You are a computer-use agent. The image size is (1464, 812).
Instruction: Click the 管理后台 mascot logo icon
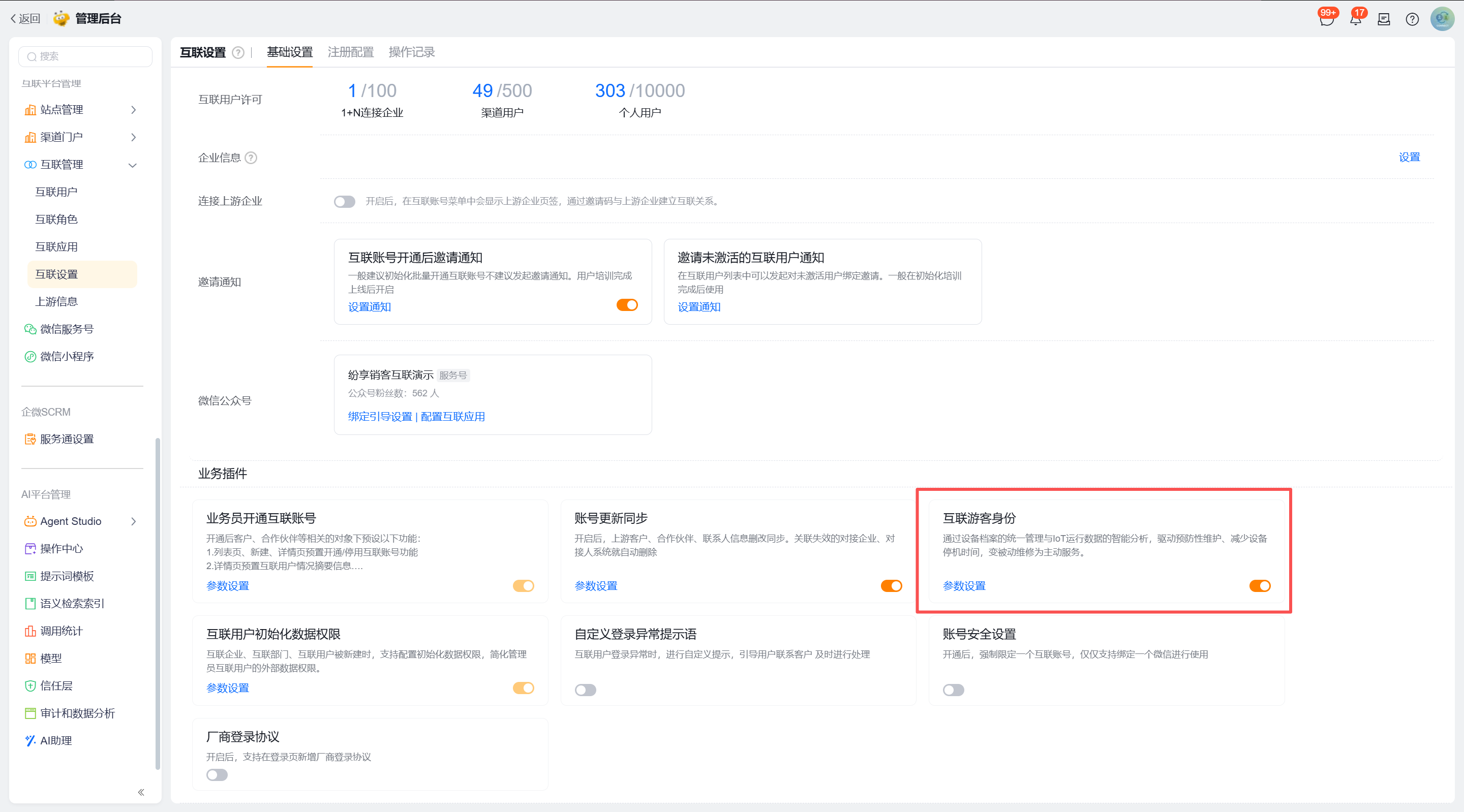pos(61,19)
